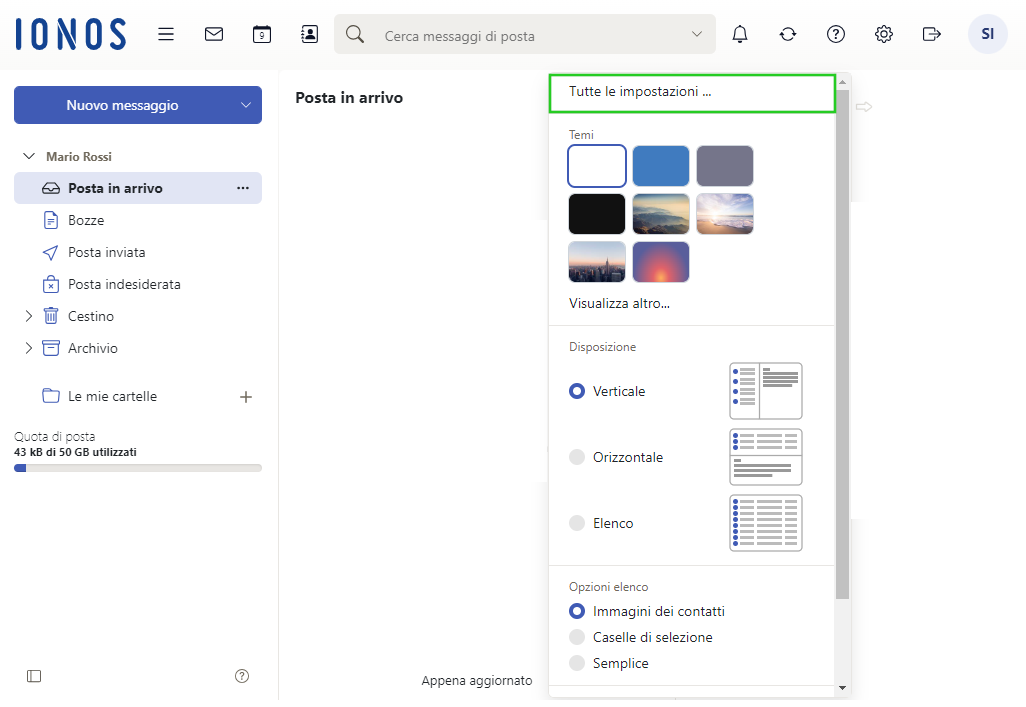
Task: Refresh mailbox with the sync icon
Action: (x=788, y=34)
